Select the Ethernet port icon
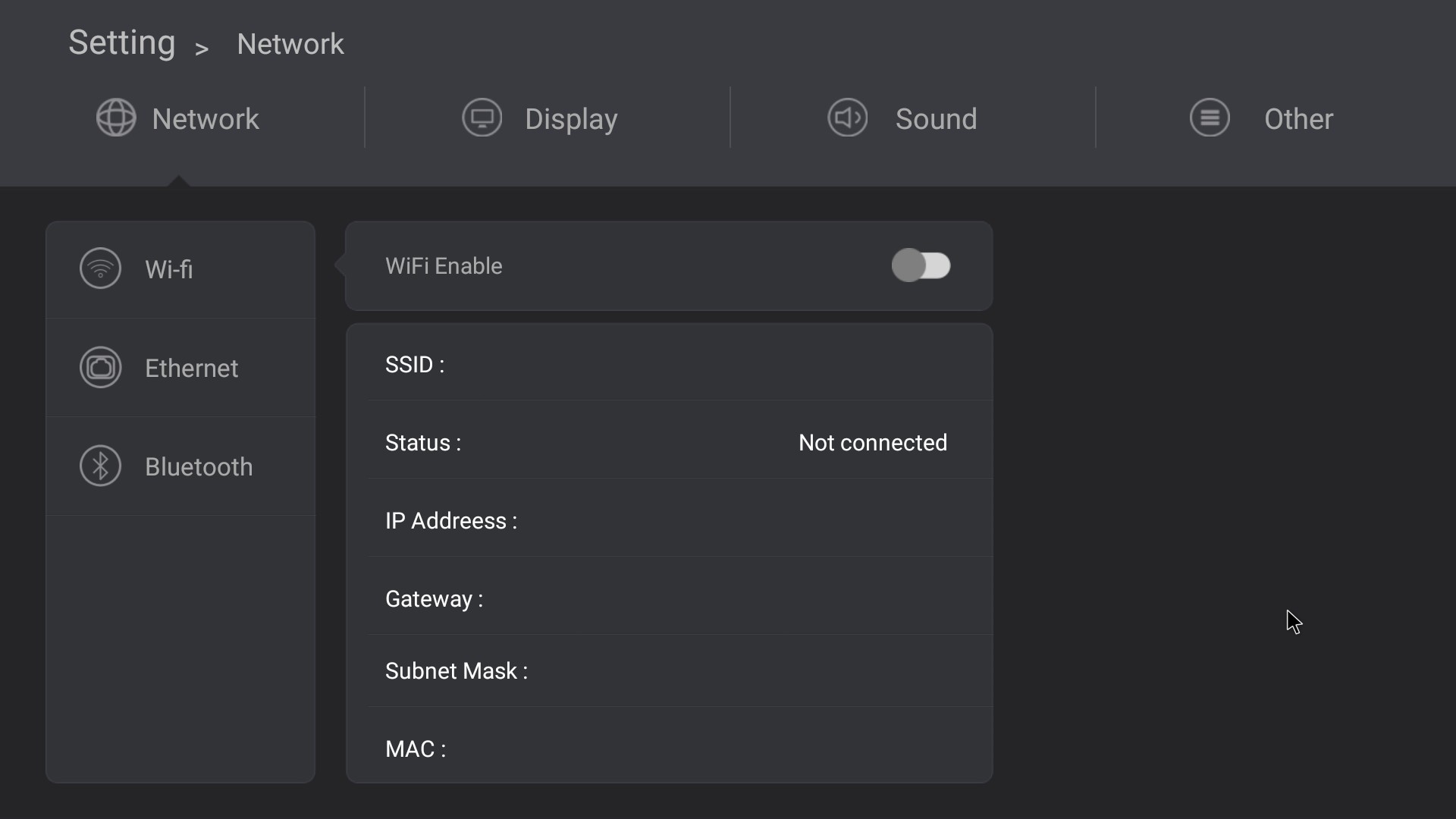Screen dimensions: 1456x819 (100, 367)
